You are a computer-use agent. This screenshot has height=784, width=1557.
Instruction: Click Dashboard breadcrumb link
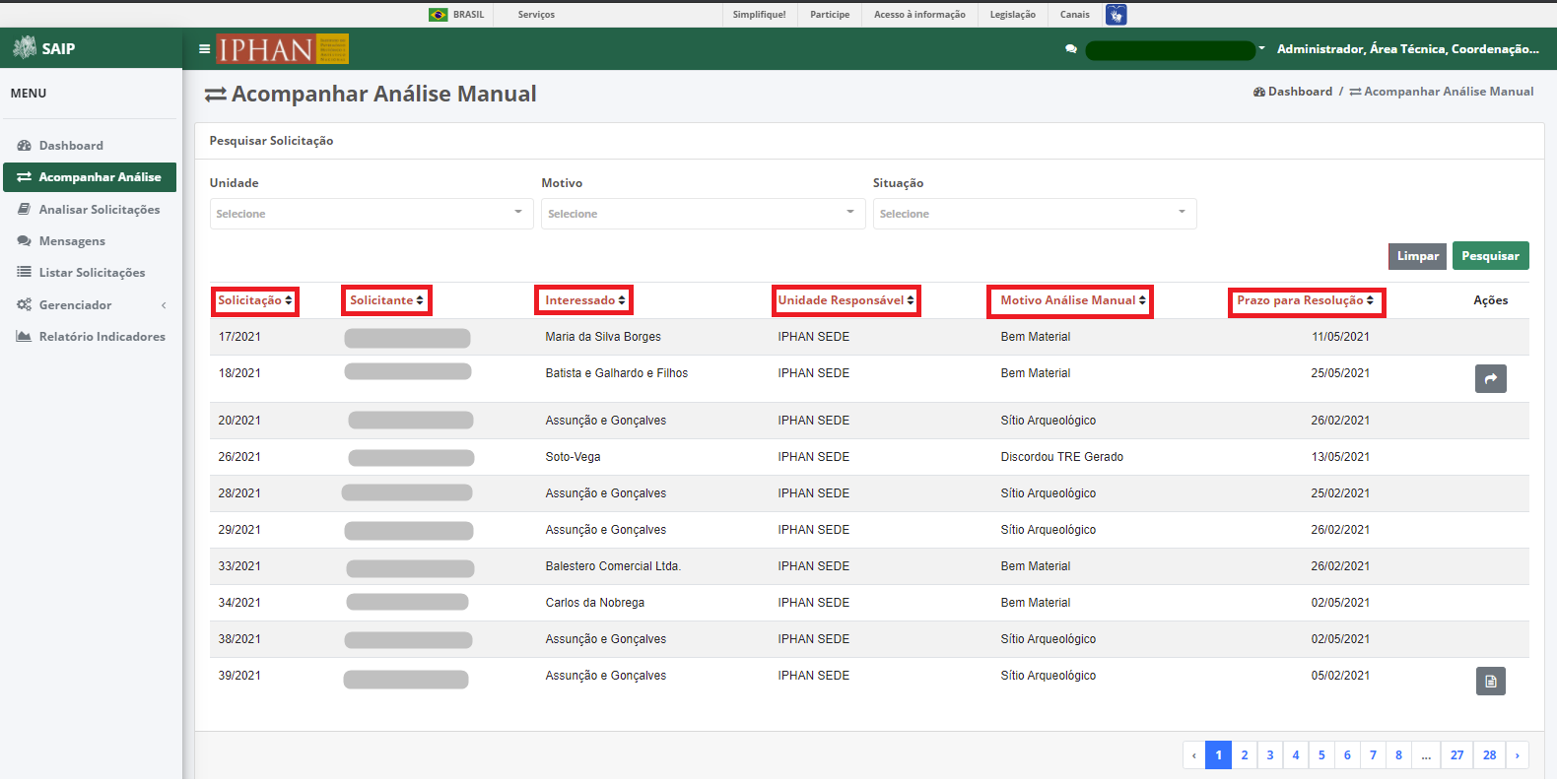1293,92
